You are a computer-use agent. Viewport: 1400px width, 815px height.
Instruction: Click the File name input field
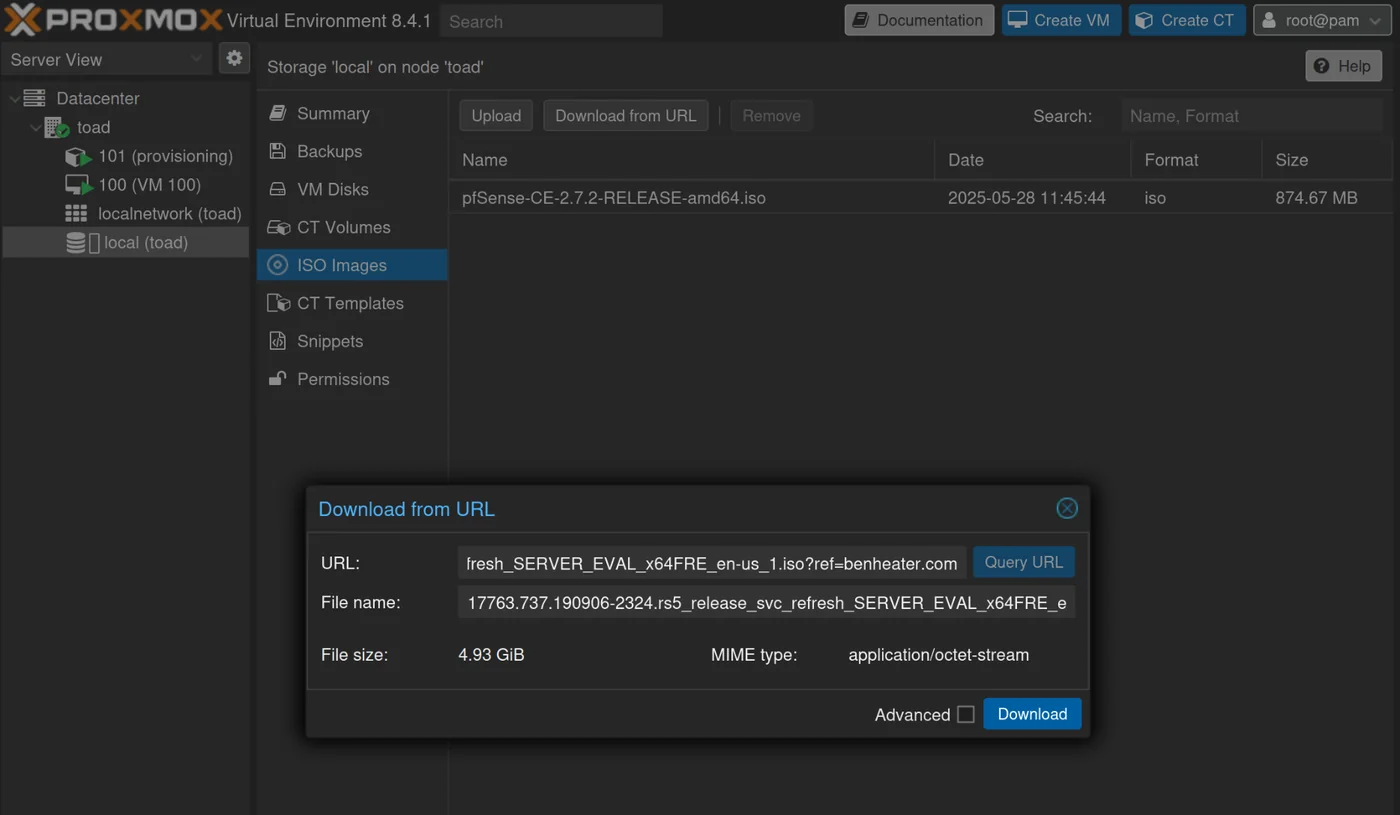765,603
